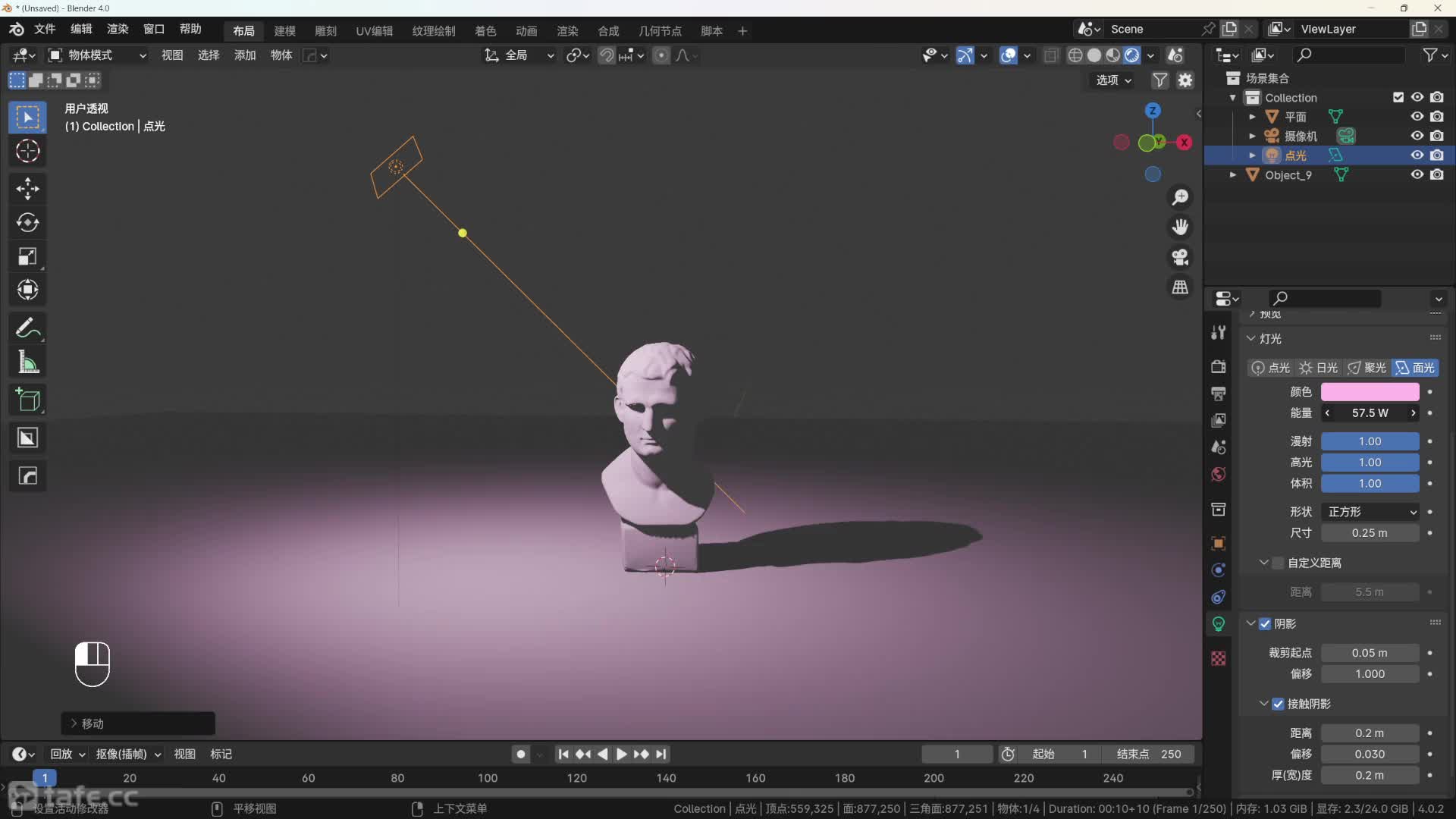1456x819 pixels.
Task: Open 渲染 menu in top bar
Action: [118, 29]
